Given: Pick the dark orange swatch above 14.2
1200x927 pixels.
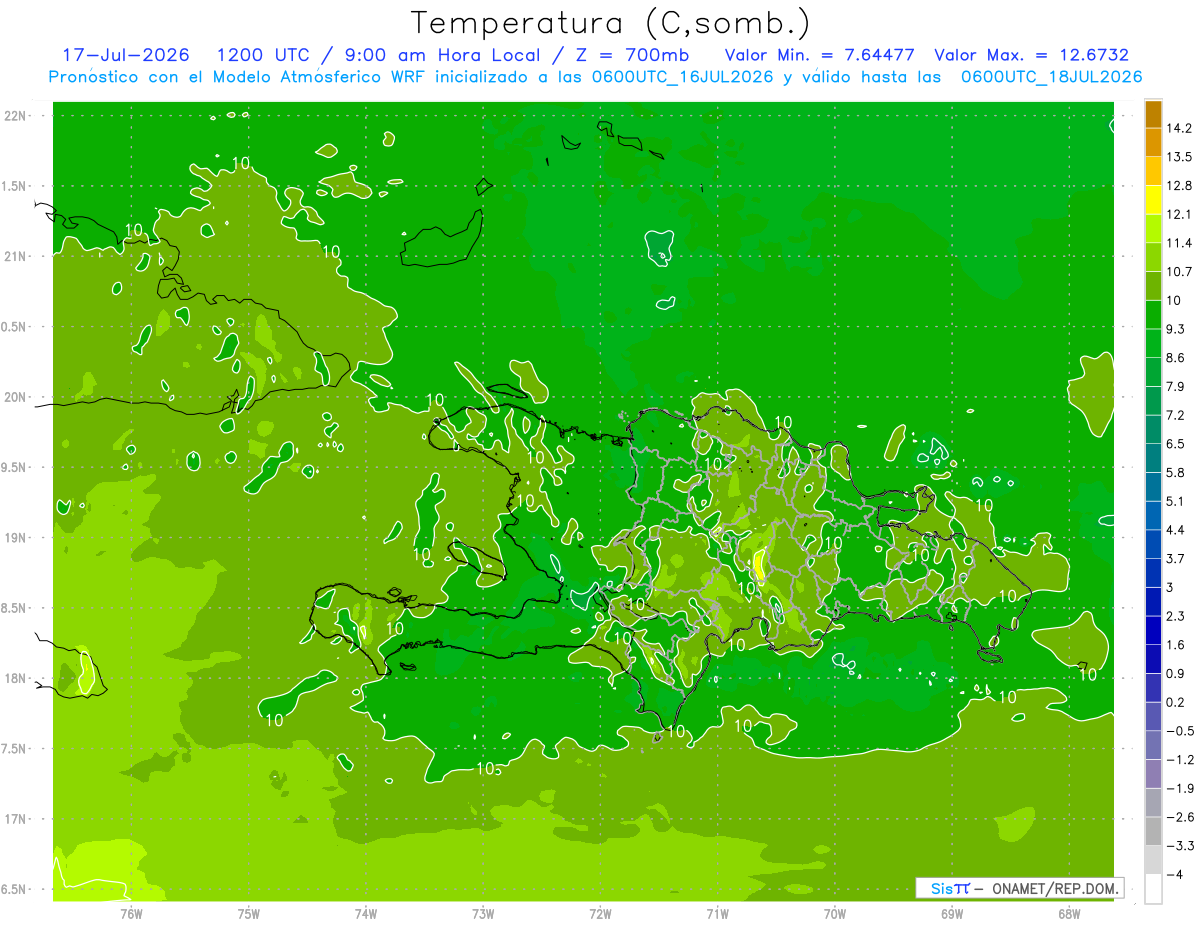Looking at the screenshot, I should [x=1153, y=114].
